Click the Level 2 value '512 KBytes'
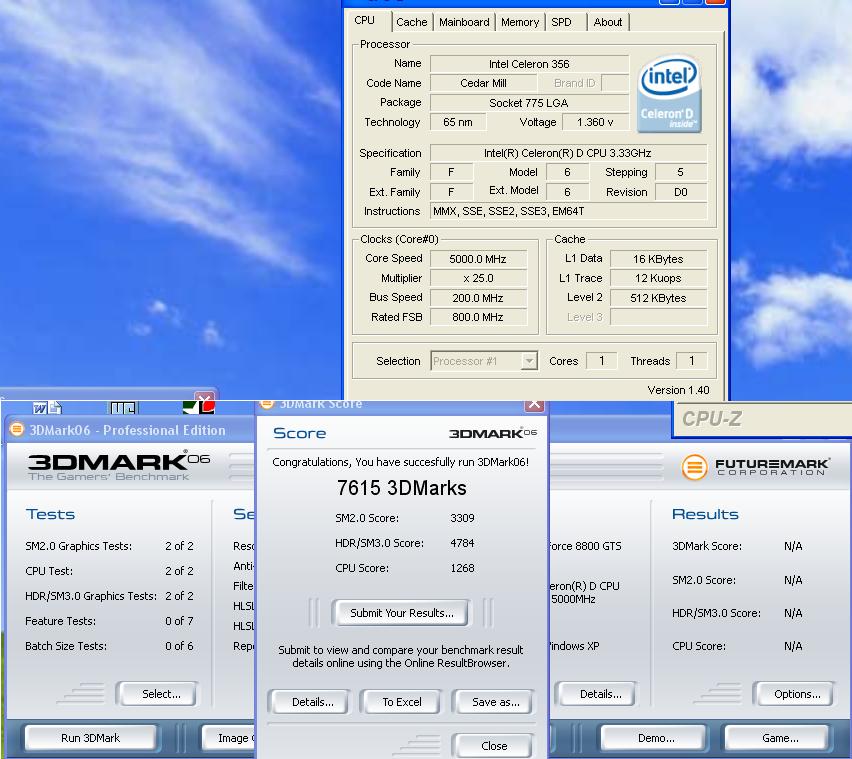Screen dimensions: 852x759 [x=658, y=298]
